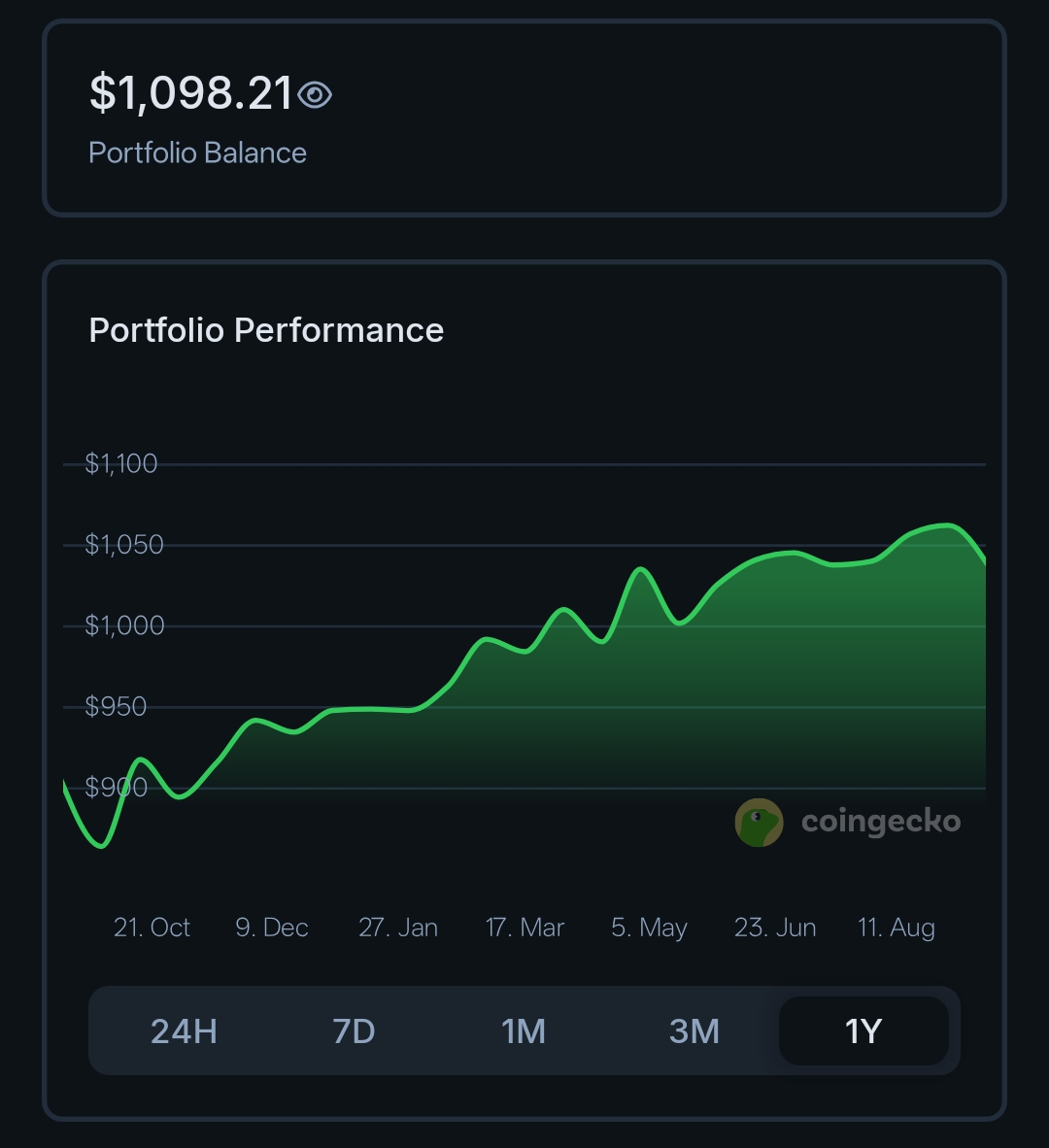Choose the 3M time range
The image size is (1049, 1148).
(694, 1030)
